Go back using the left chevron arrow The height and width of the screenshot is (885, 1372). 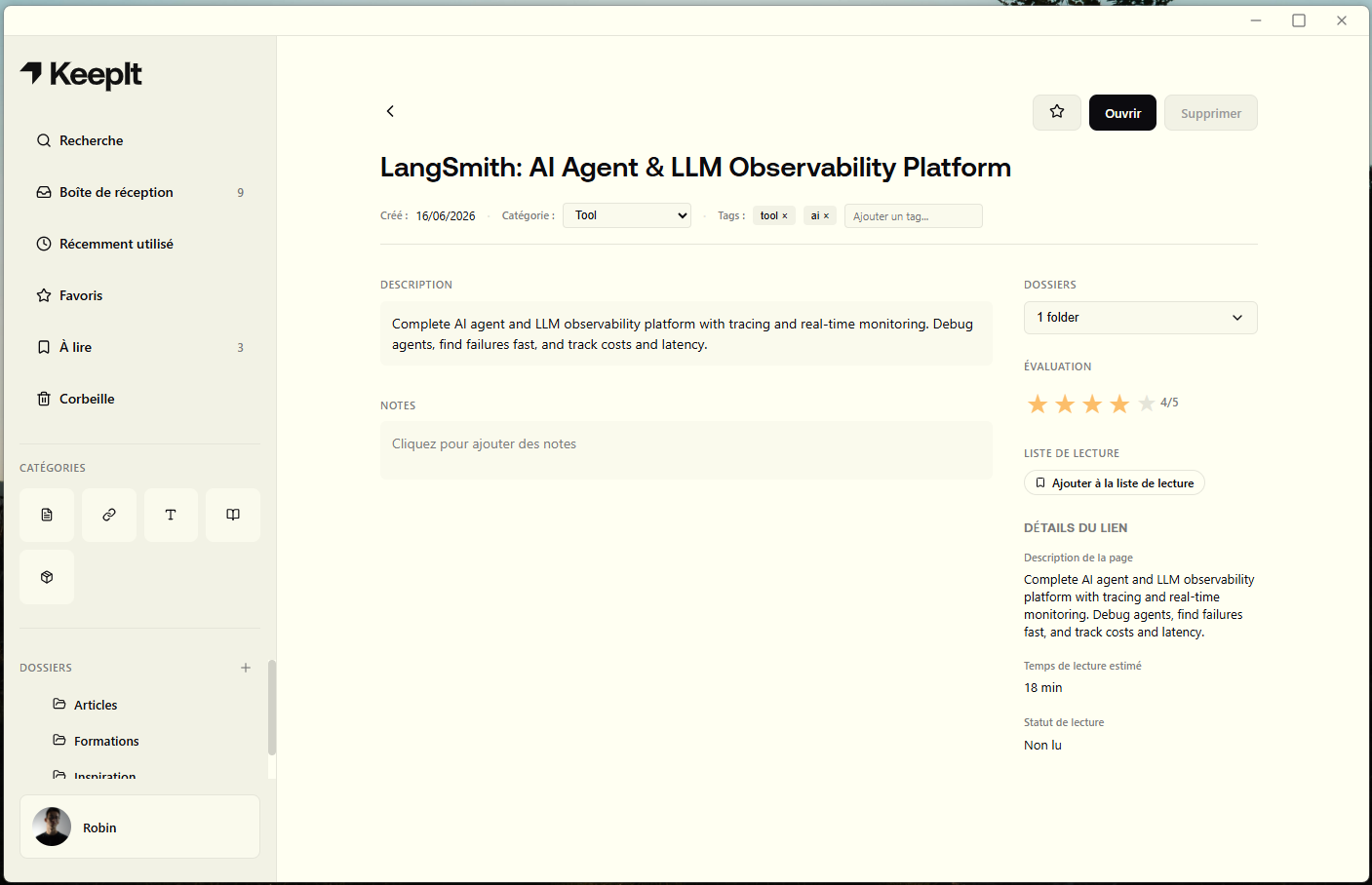(390, 111)
